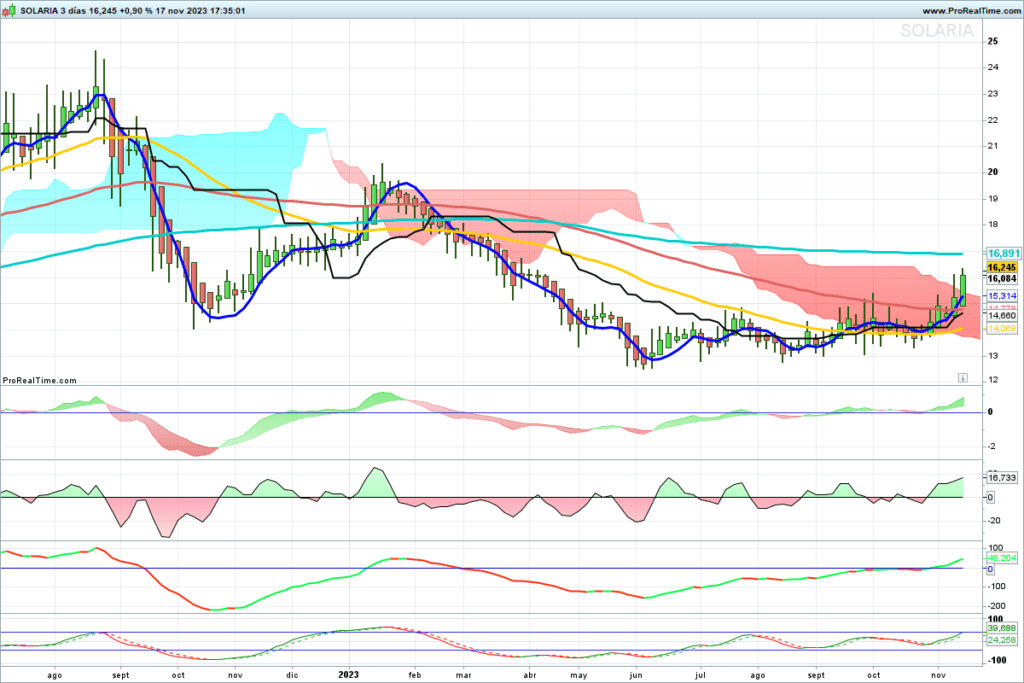Image resolution: width=1024 pixels, height=683 pixels.
Task: Open the small info icon in the price panel
Action: [963, 377]
